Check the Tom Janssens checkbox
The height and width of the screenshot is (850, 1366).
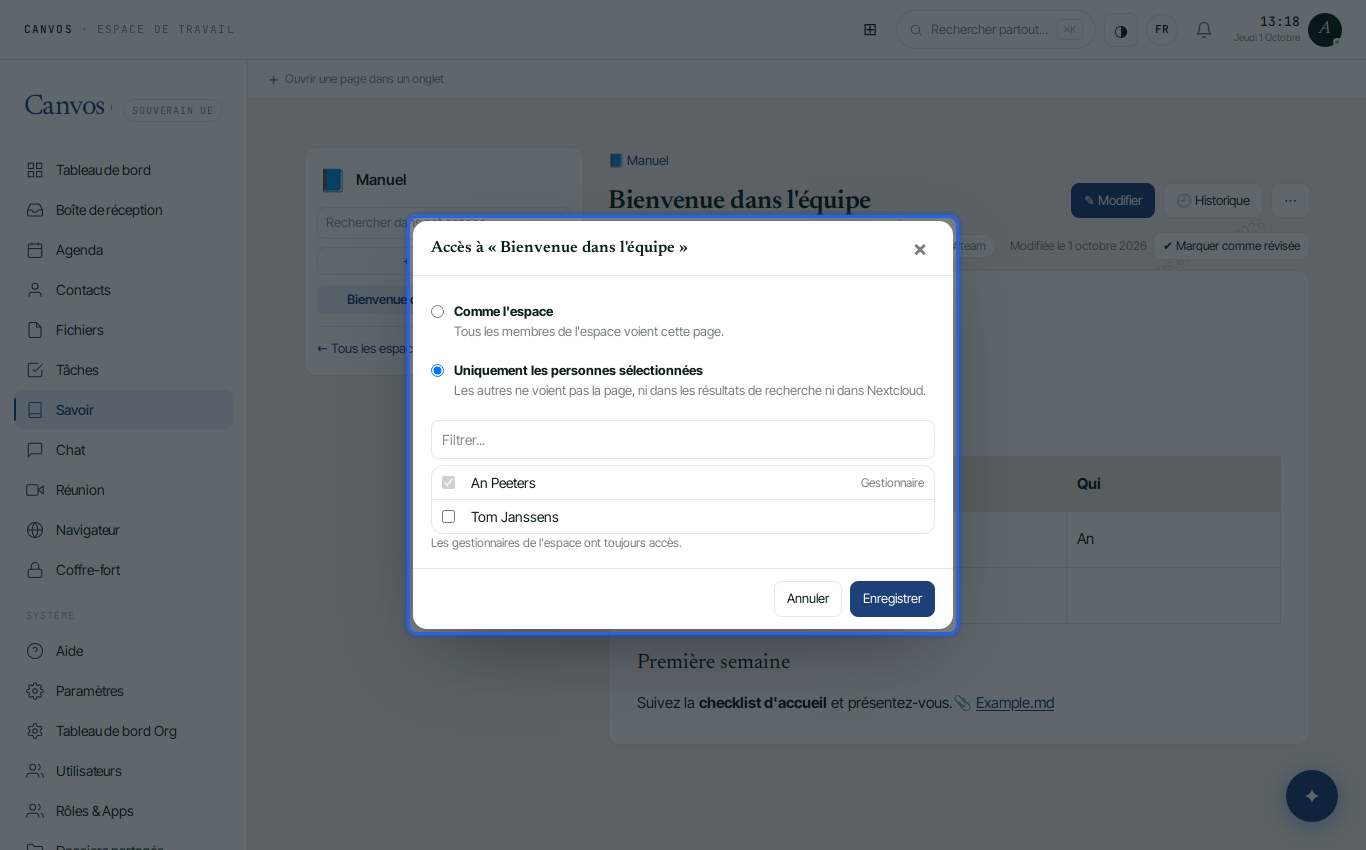coord(448,517)
